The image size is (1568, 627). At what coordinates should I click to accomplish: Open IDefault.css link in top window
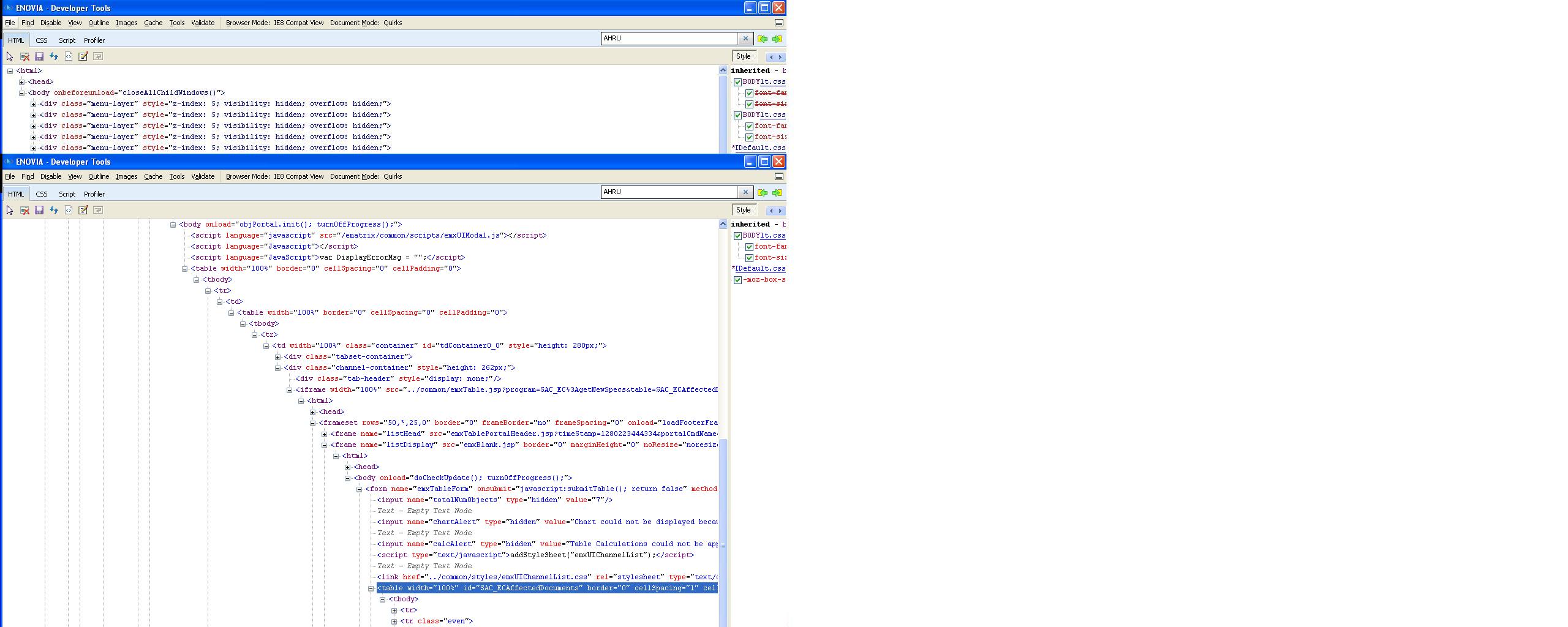[x=760, y=148]
